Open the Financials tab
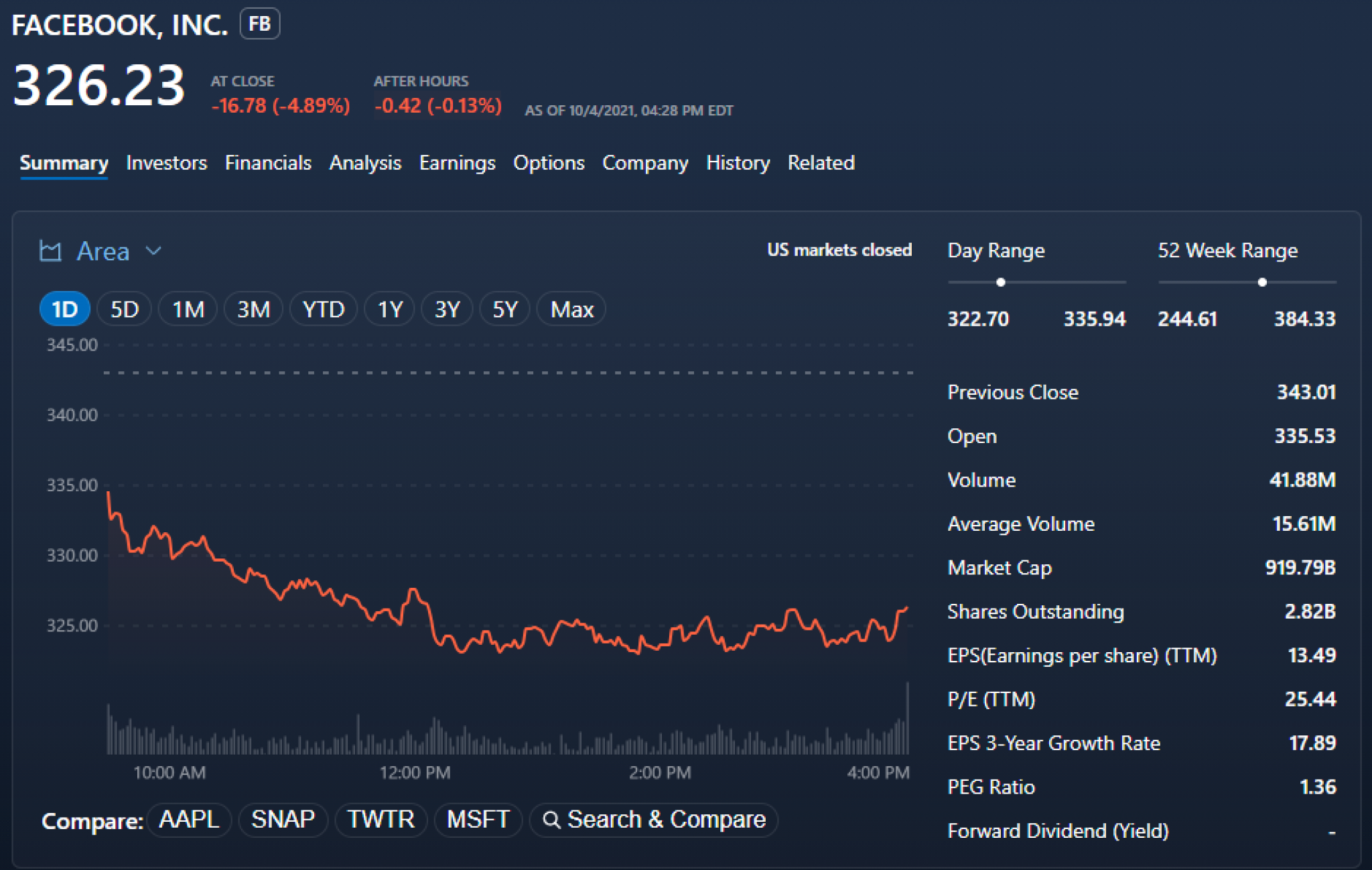Screen dimensions: 1372x870 (x=268, y=163)
